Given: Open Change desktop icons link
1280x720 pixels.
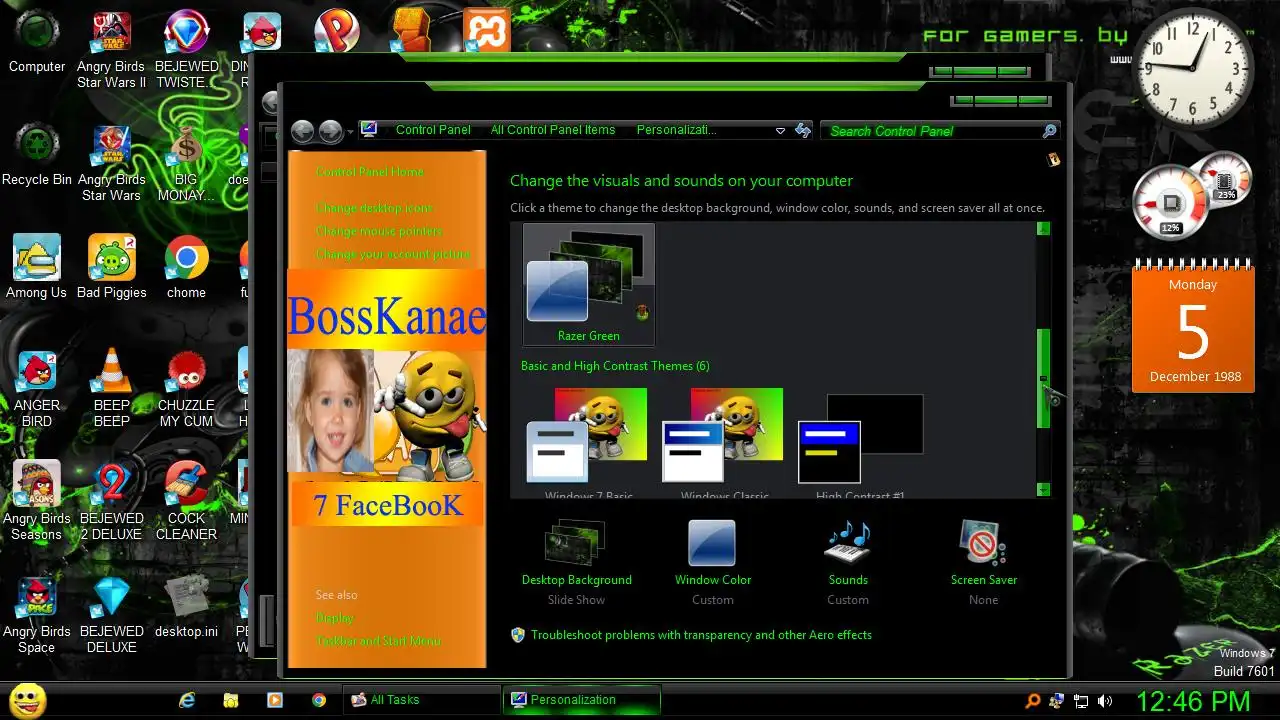Looking at the screenshot, I should tap(375, 208).
